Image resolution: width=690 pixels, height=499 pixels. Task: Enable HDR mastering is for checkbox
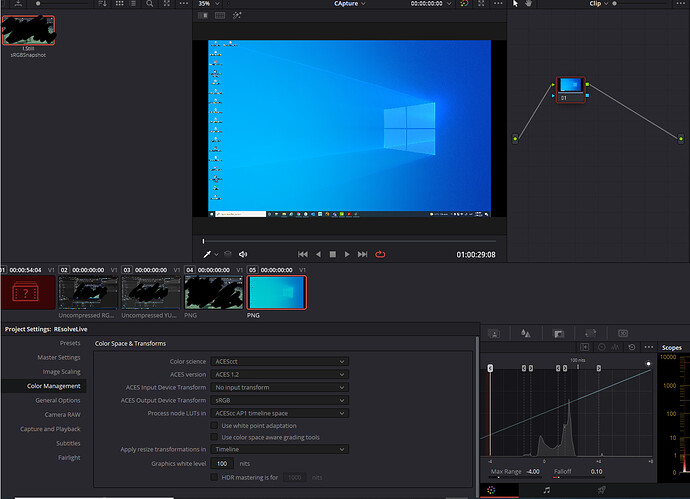click(214, 477)
